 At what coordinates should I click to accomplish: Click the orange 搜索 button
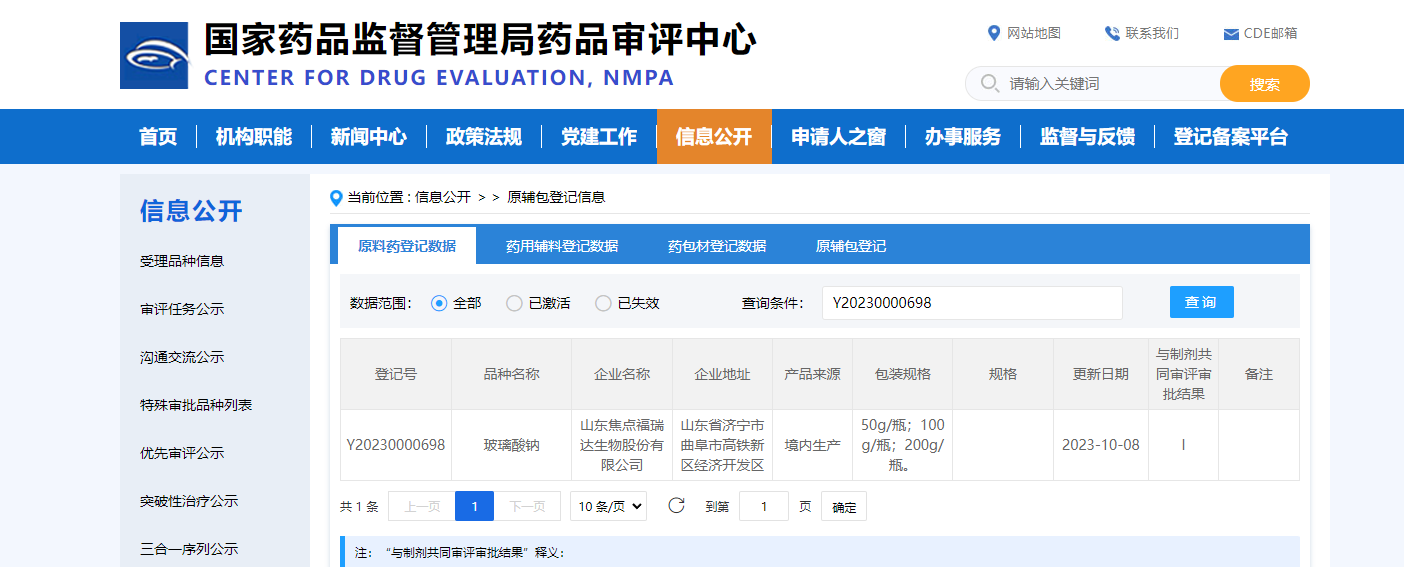(x=1265, y=84)
